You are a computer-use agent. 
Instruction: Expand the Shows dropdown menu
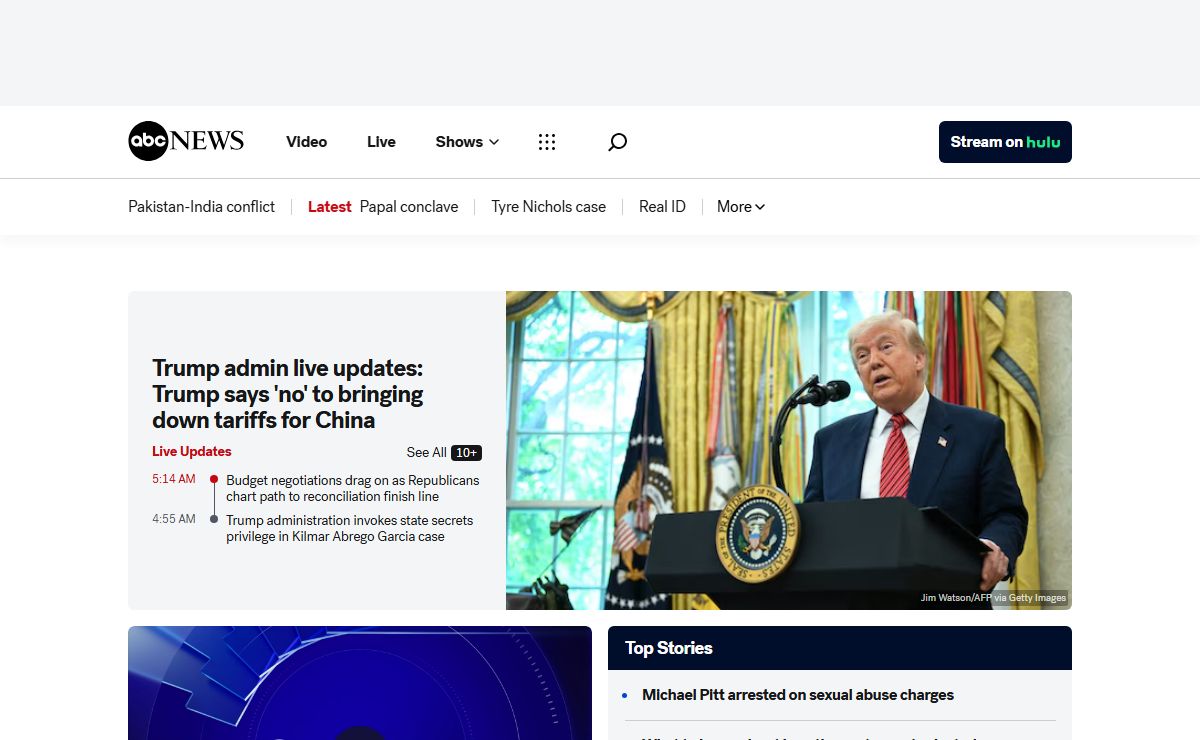(467, 142)
